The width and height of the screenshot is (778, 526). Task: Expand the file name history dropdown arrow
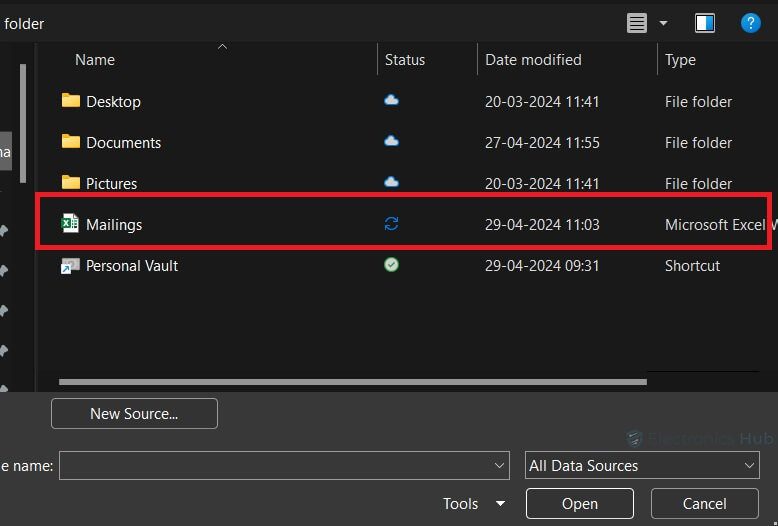click(500, 465)
